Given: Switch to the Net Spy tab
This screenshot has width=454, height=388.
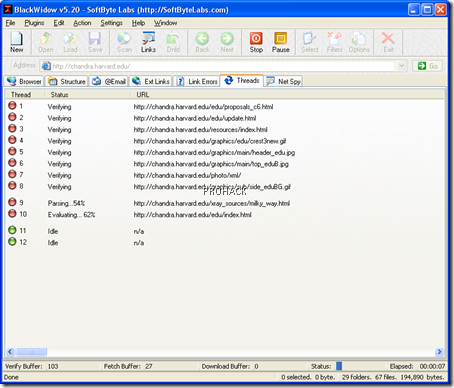Looking at the screenshot, I should tap(283, 81).
